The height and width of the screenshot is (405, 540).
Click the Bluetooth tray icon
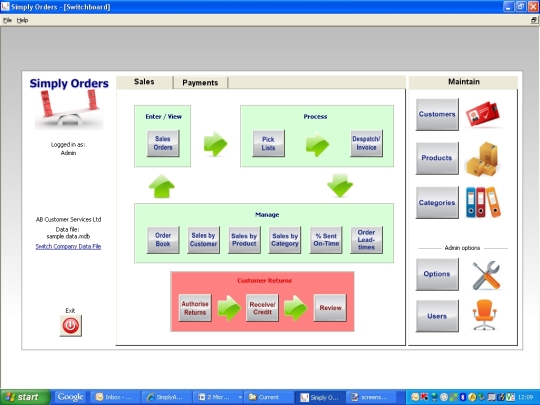[x=463, y=397]
